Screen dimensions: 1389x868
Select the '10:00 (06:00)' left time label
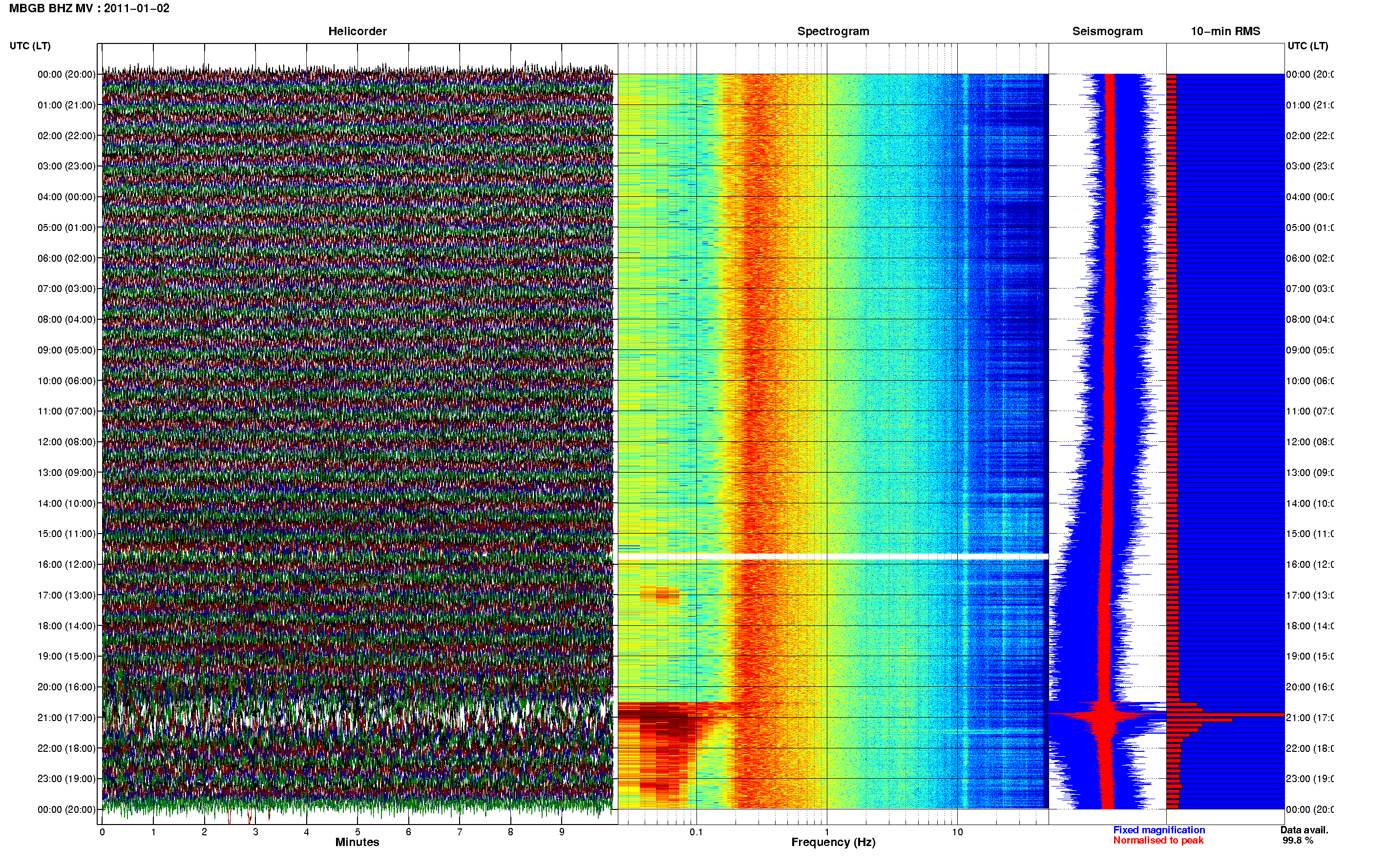coord(66,381)
